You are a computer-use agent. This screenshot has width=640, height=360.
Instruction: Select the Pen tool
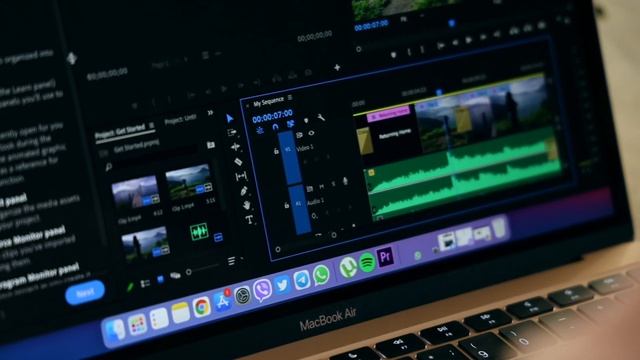tap(244, 191)
